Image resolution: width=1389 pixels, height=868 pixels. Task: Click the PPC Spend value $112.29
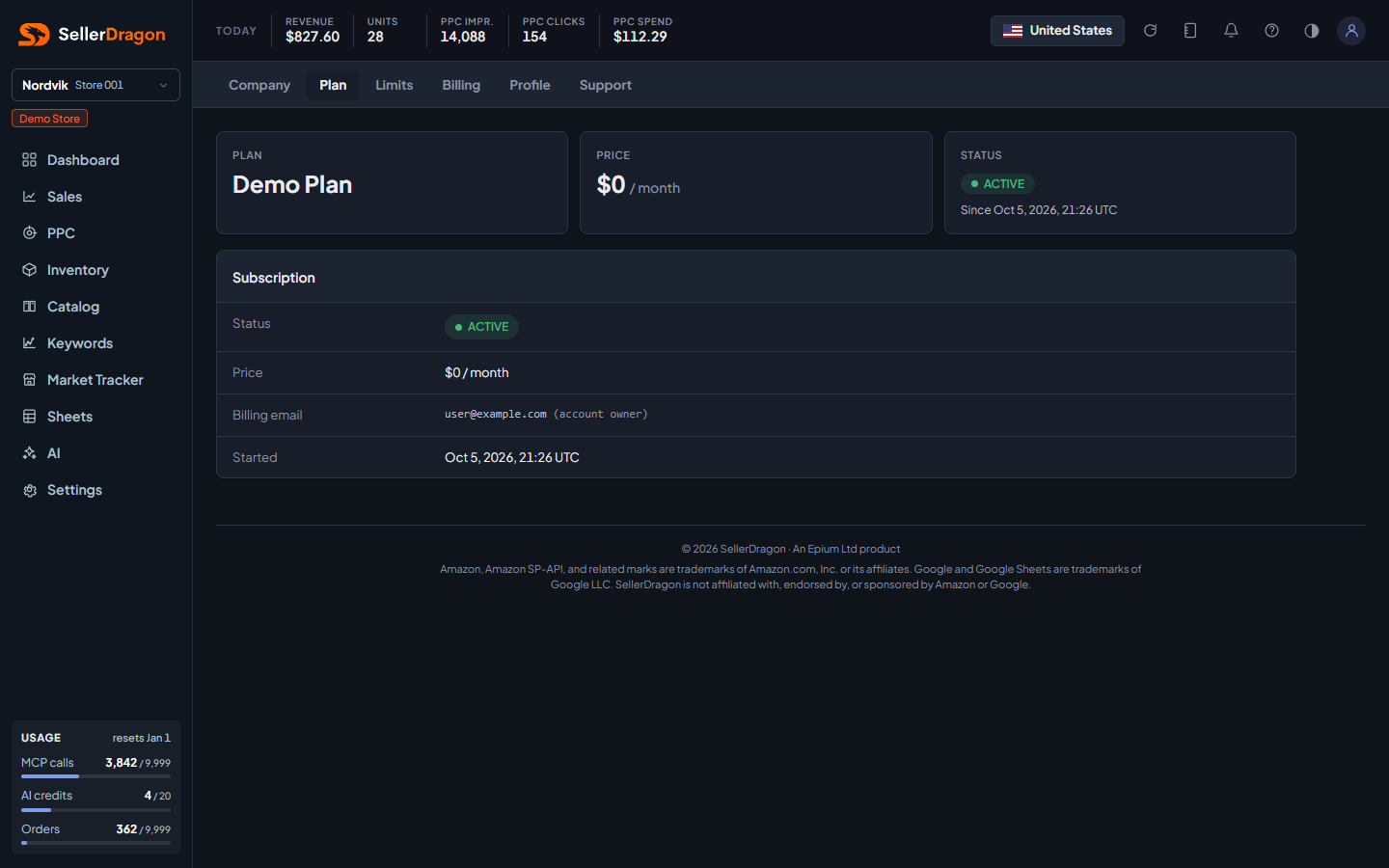click(x=640, y=37)
